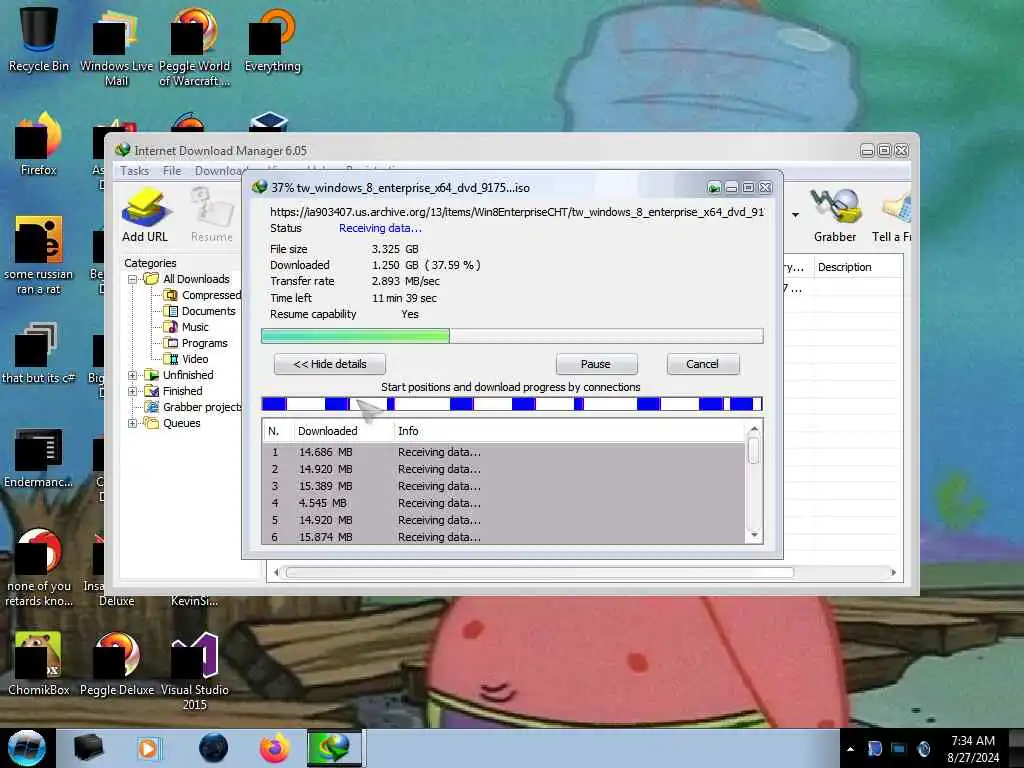Image resolution: width=1024 pixels, height=768 pixels.
Task: Click the Add URL toolbar icon
Action: (145, 216)
